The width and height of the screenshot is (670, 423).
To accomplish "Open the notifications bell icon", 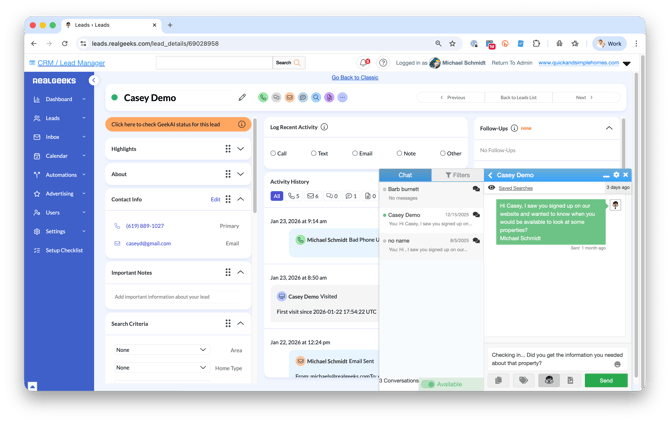I will pyautogui.click(x=364, y=63).
